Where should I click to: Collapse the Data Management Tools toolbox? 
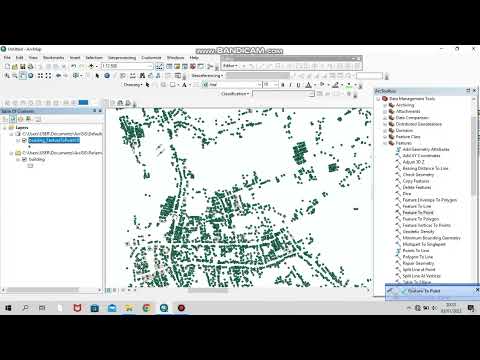pyautogui.click(x=378, y=99)
